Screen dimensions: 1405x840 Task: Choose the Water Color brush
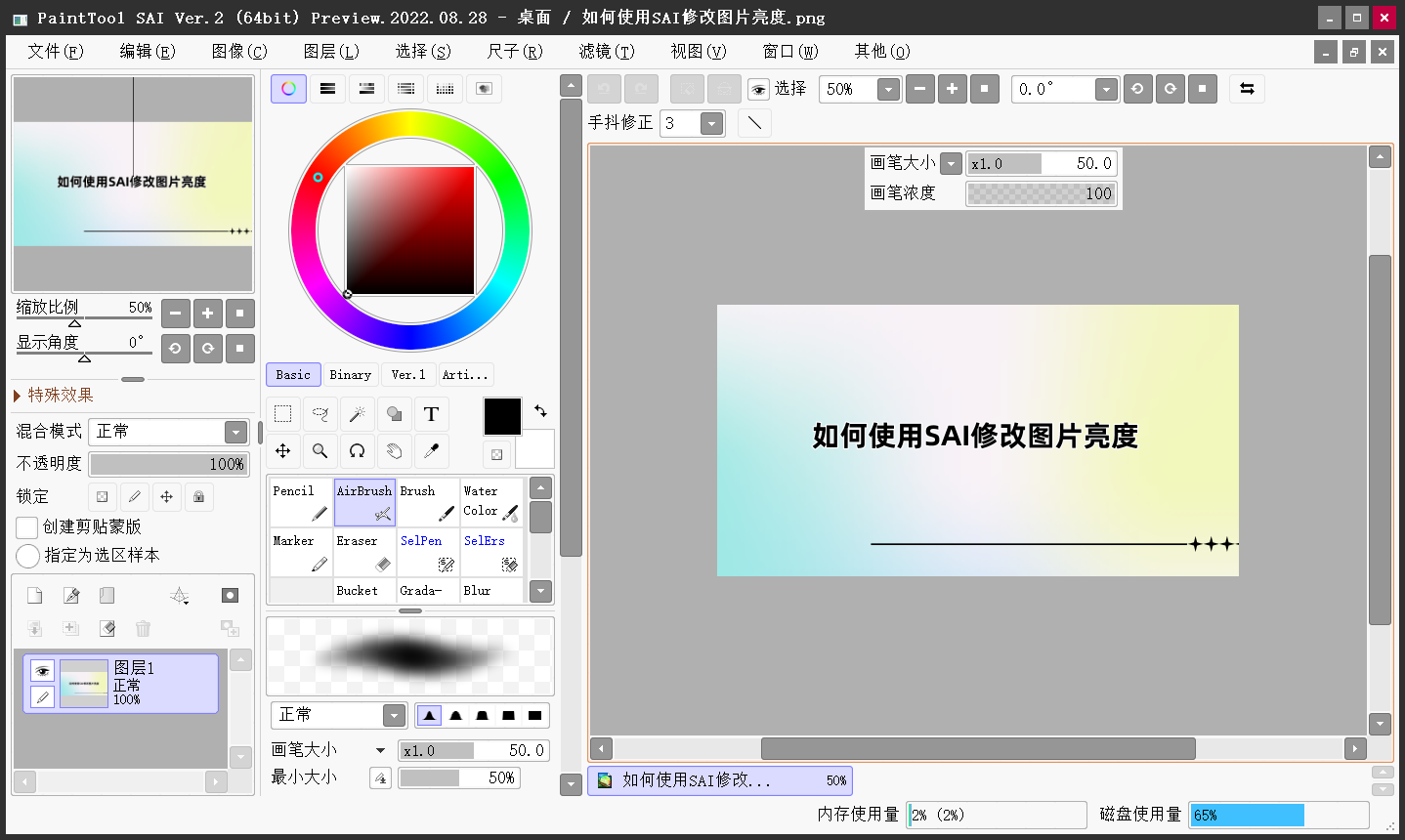pos(491,502)
